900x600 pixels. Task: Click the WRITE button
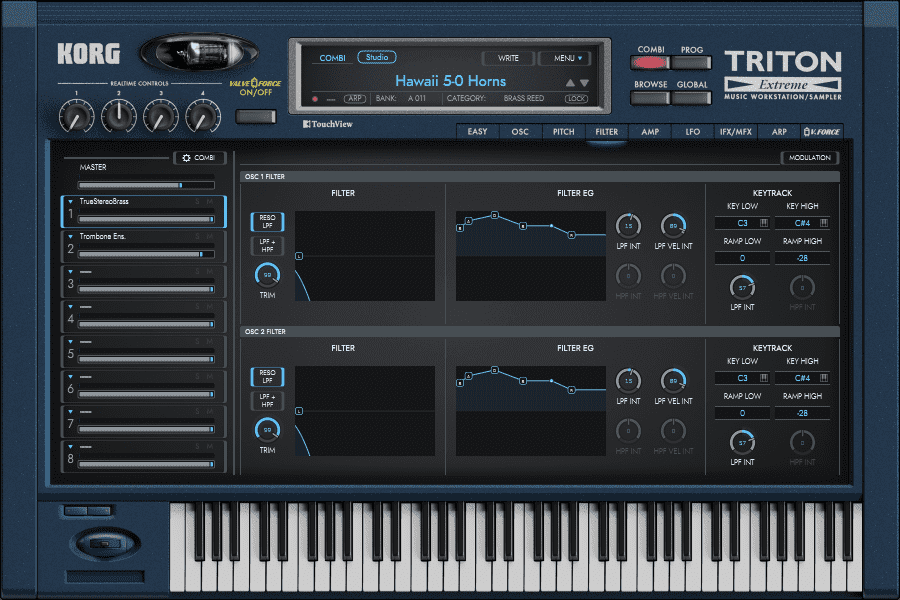click(509, 58)
